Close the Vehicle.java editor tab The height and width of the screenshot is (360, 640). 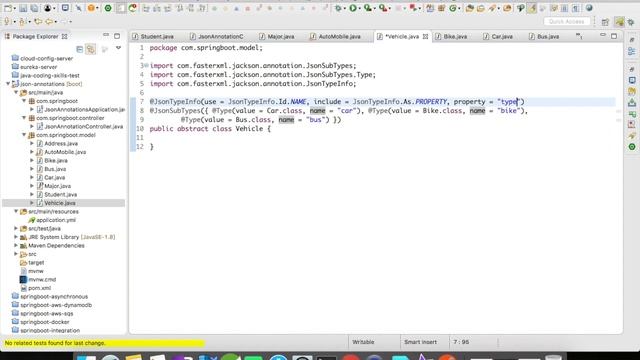[x=425, y=36]
